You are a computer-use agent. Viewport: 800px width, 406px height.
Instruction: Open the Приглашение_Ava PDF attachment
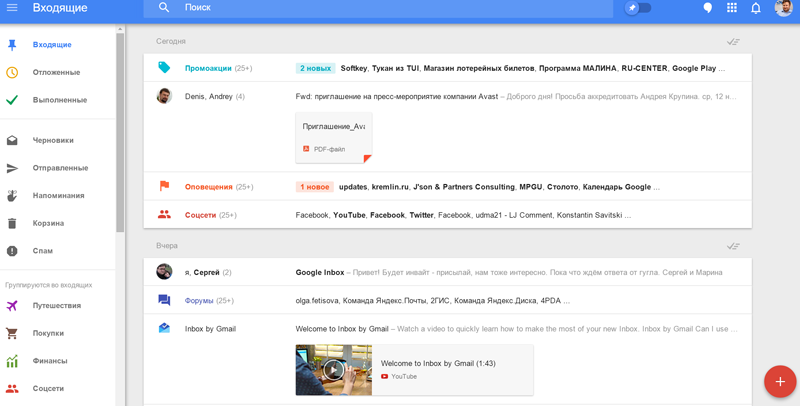[334, 137]
